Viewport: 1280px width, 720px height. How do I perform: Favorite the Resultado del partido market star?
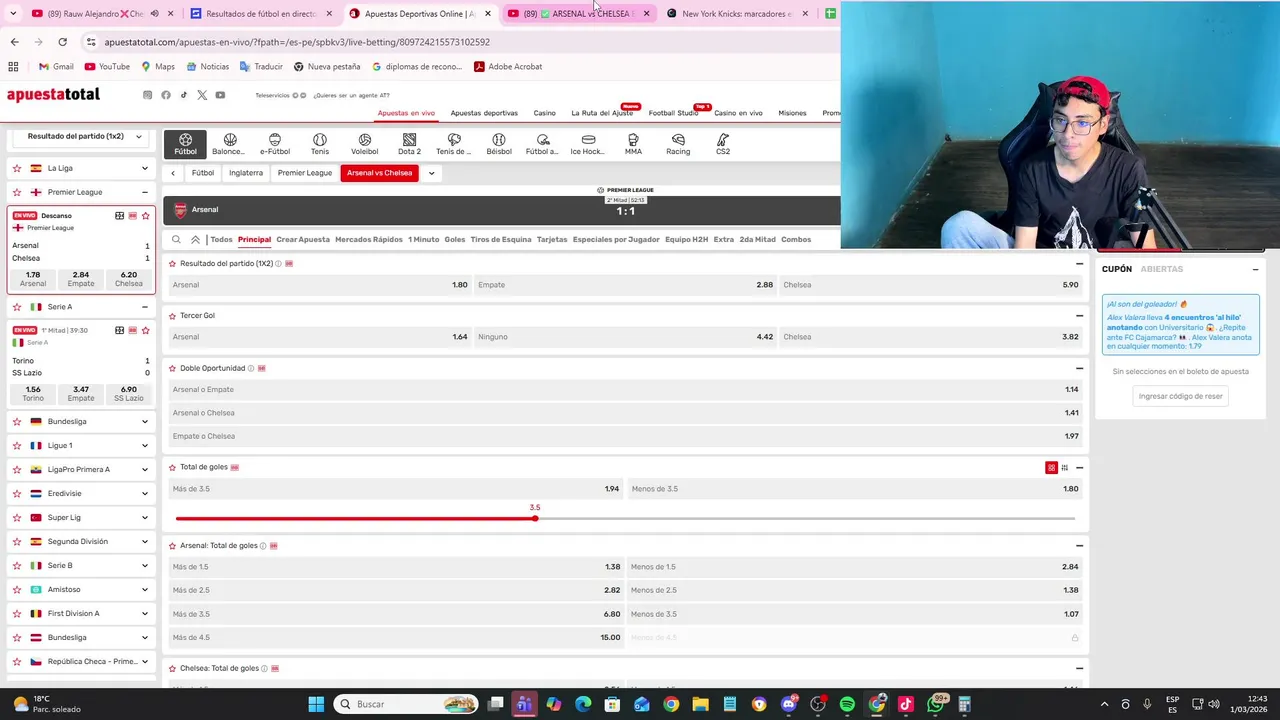(x=172, y=264)
